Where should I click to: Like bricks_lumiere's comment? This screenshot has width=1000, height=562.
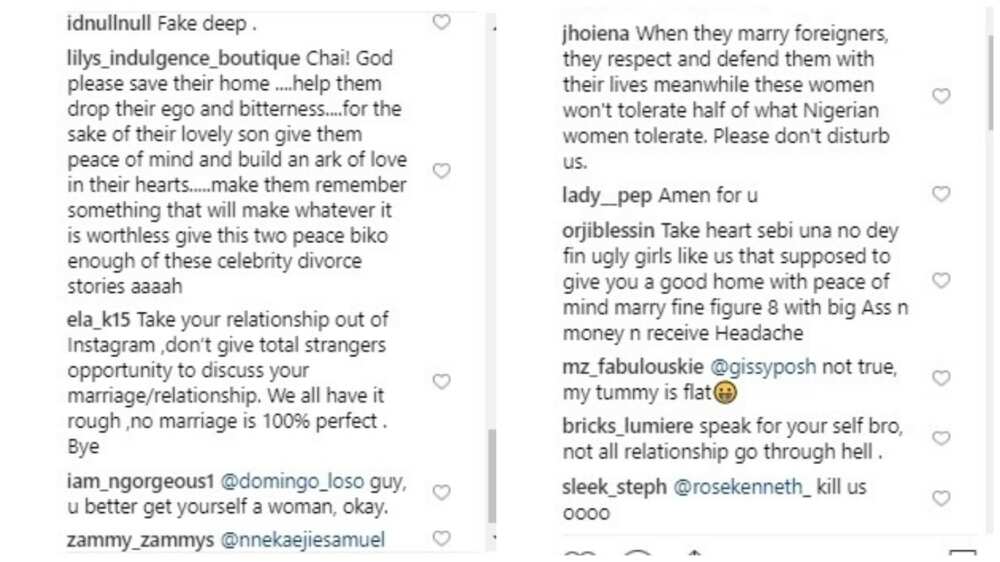(x=941, y=438)
